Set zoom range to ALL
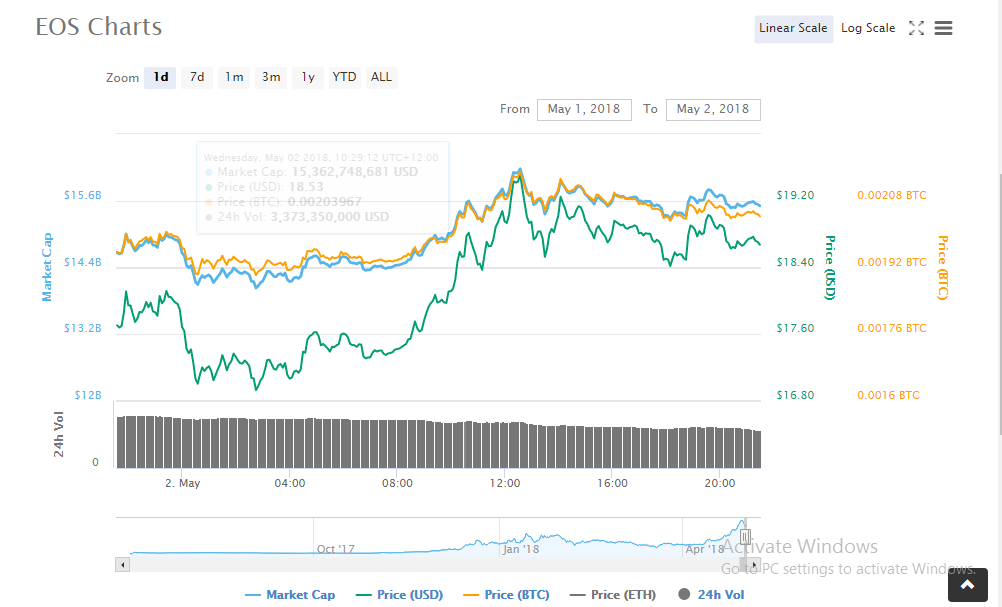The height and width of the screenshot is (607, 1002). [x=382, y=77]
